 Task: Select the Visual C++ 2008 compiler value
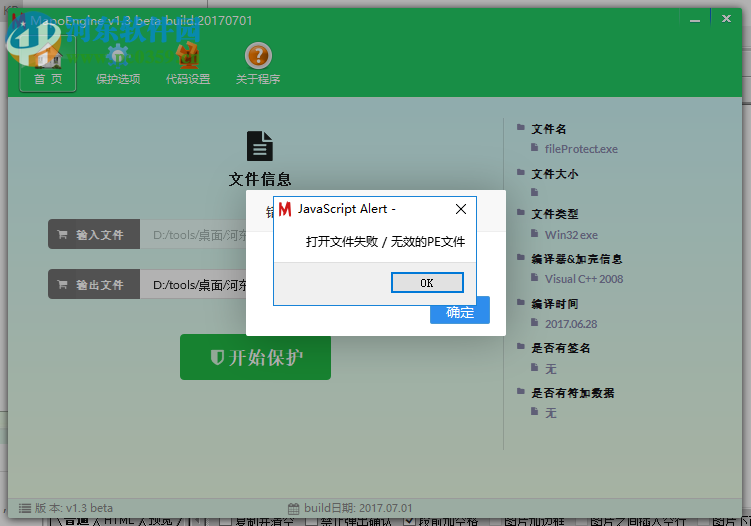pos(584,279)
